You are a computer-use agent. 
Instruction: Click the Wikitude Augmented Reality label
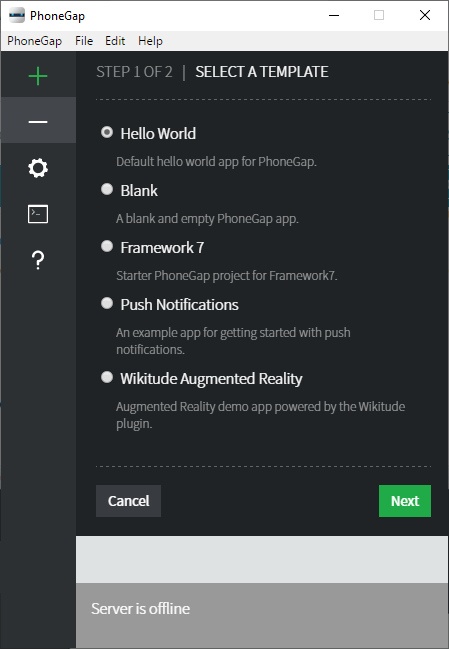pos(211,379)
